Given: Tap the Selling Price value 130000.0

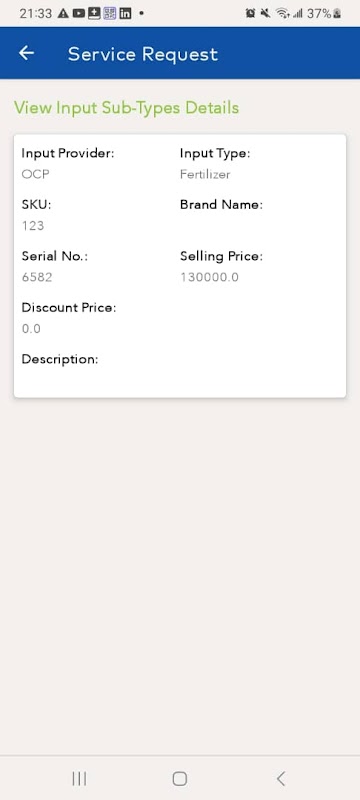Looking at the screenshot, I should [x=209, y=278].
